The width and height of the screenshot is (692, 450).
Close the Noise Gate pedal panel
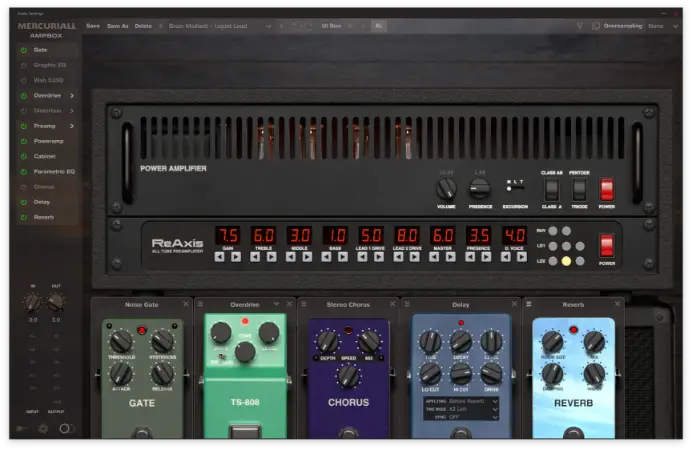click(x=185, y=304)
